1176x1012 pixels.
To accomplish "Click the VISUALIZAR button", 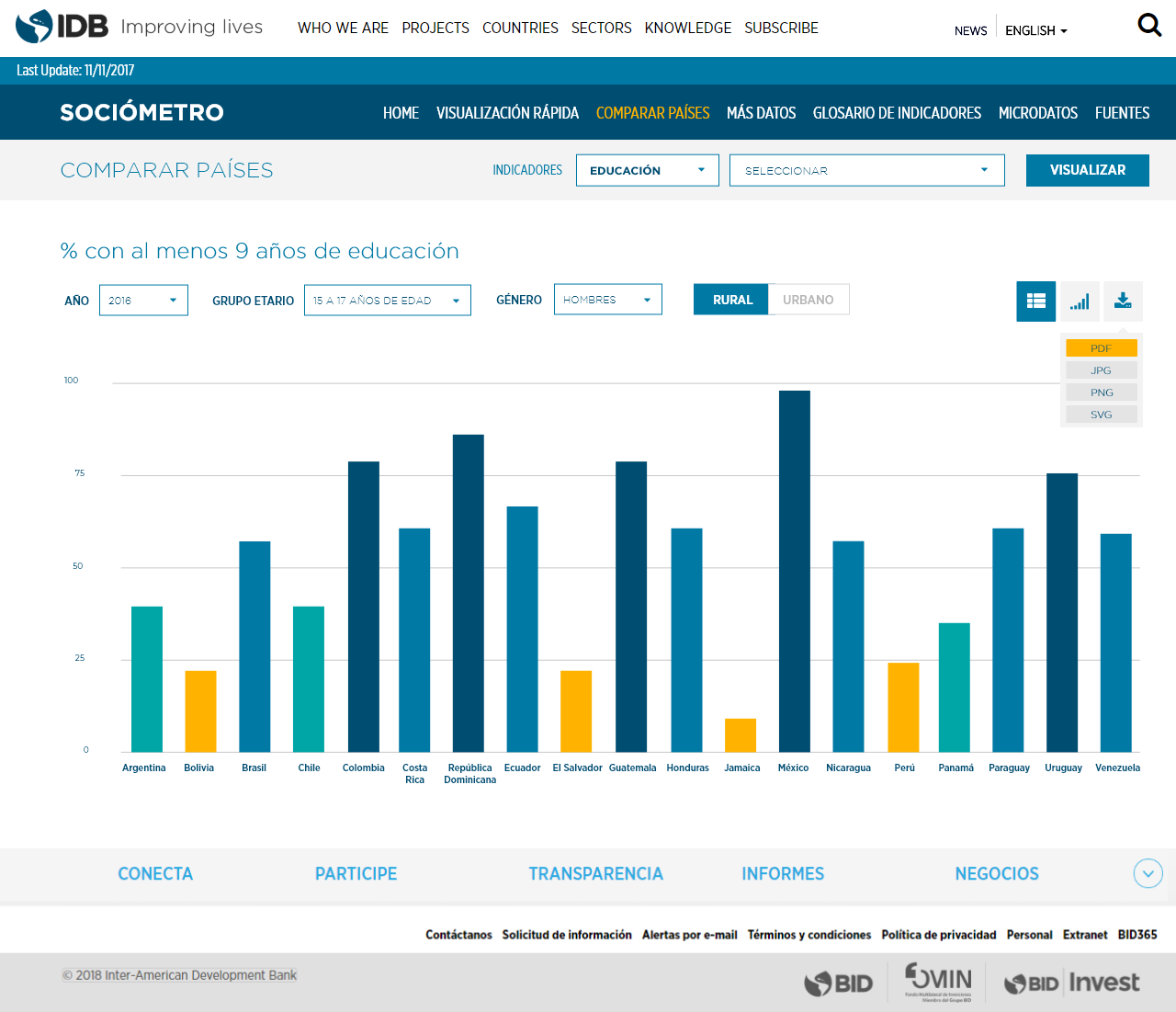I will 1088,170.
